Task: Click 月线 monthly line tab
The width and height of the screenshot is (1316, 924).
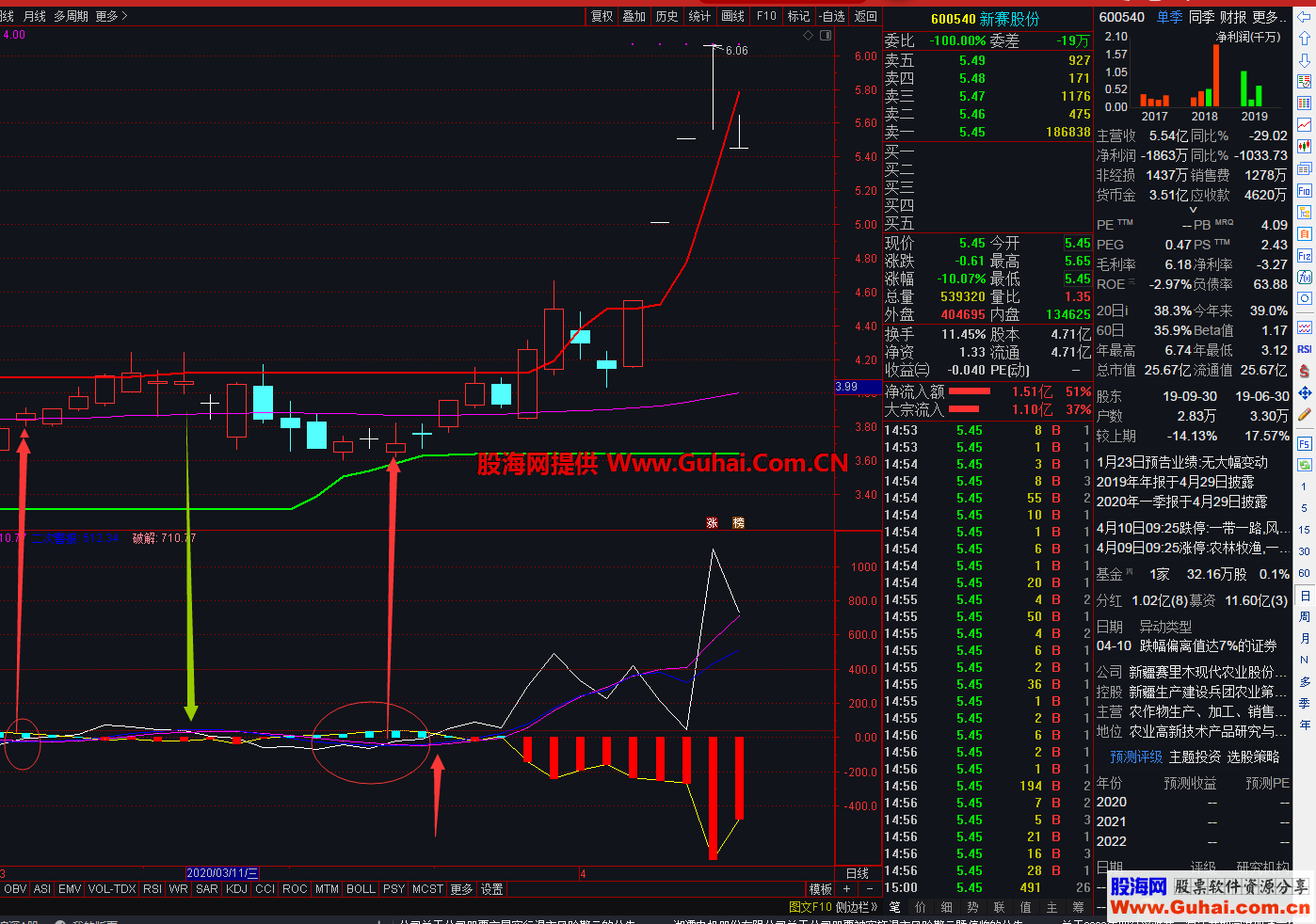Action: (x=35, y=16)
